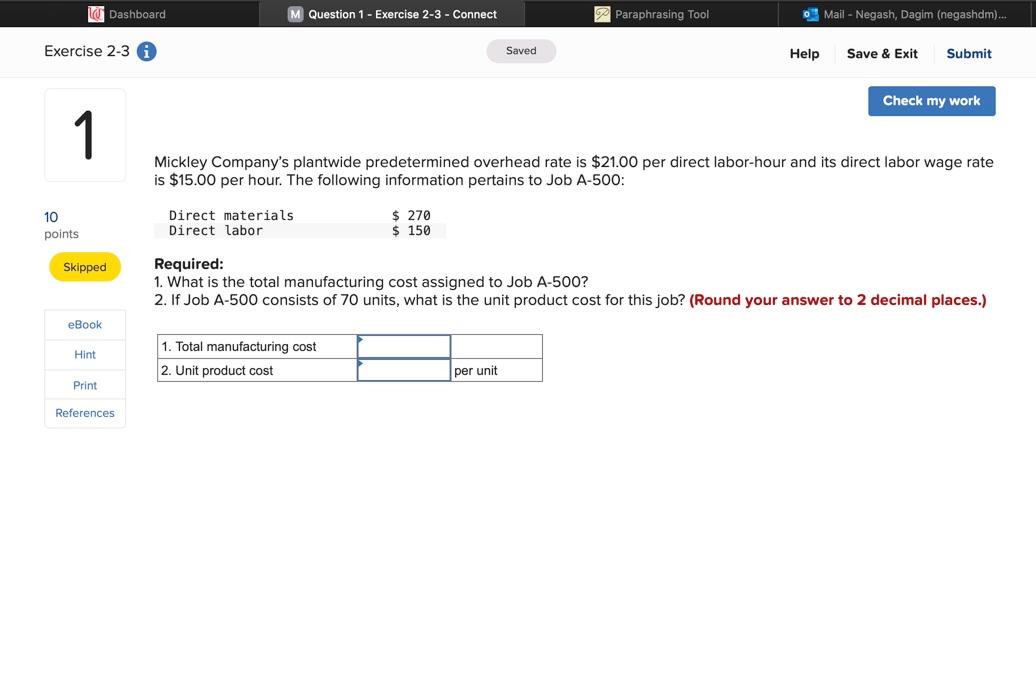Open the eBook resource
The image size is (1036, 684).
point(84,324)
